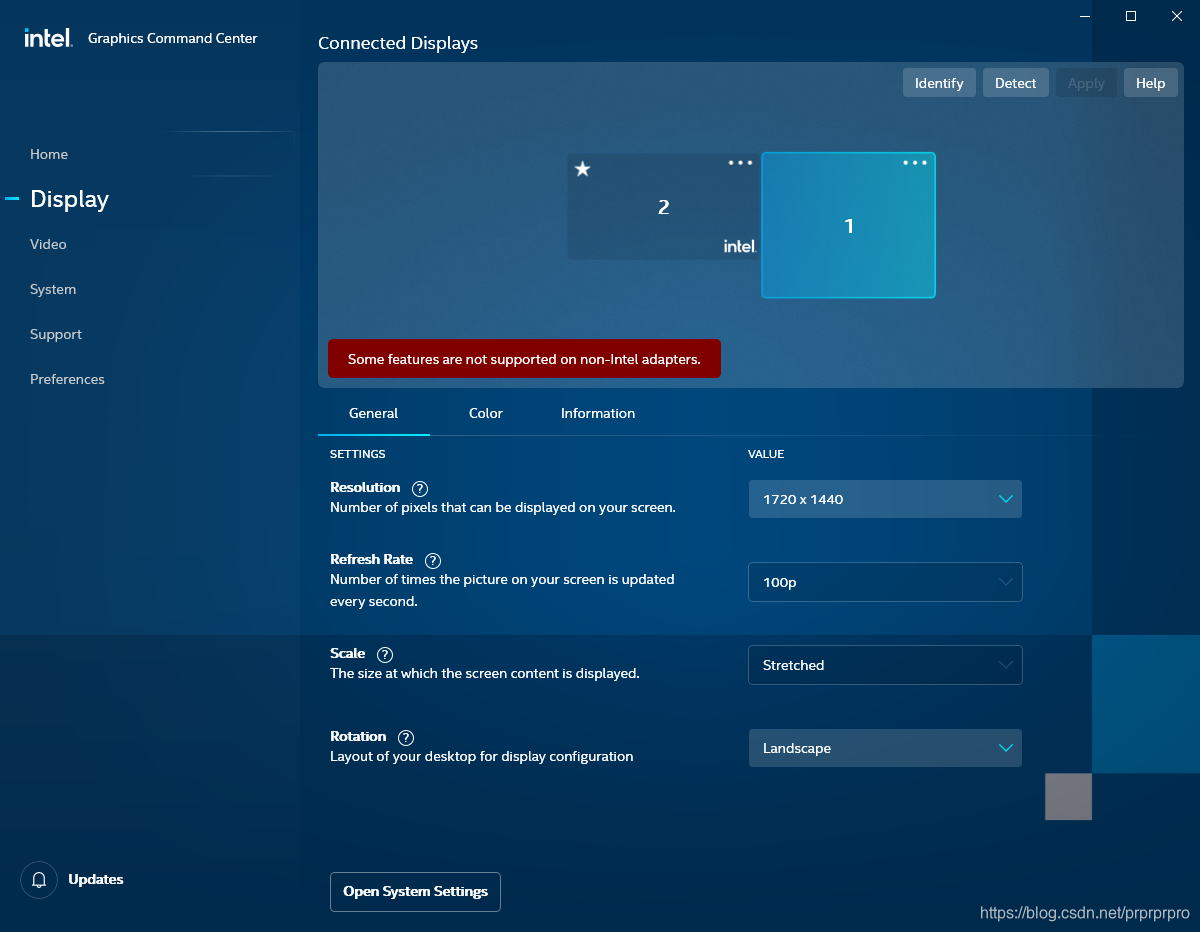Click the Intel logo in the sidebar header
The width and height of the screenshot is (1200, 932).
point(48,38)
